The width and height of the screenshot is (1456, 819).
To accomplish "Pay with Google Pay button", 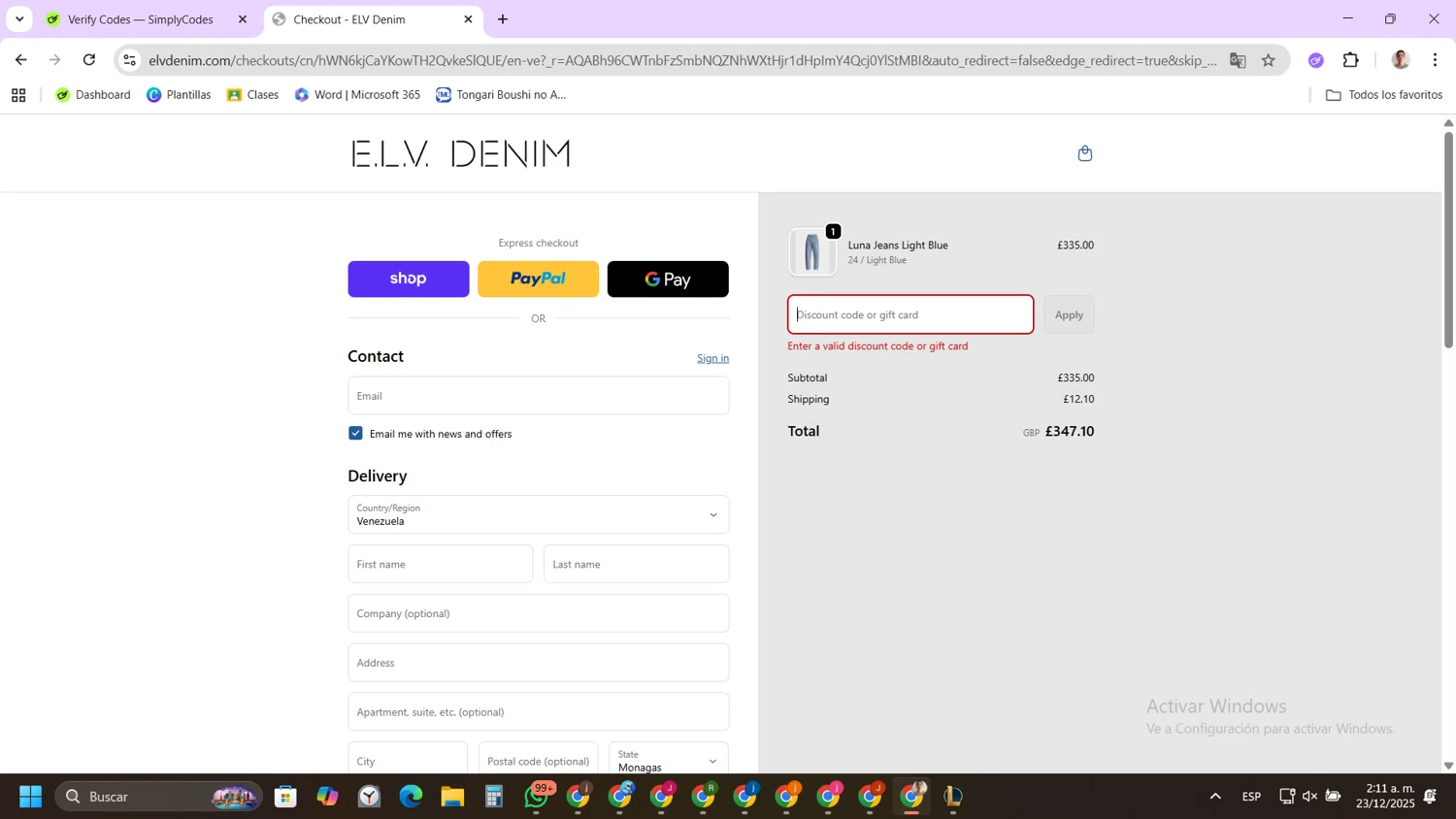I will [668, 278].
